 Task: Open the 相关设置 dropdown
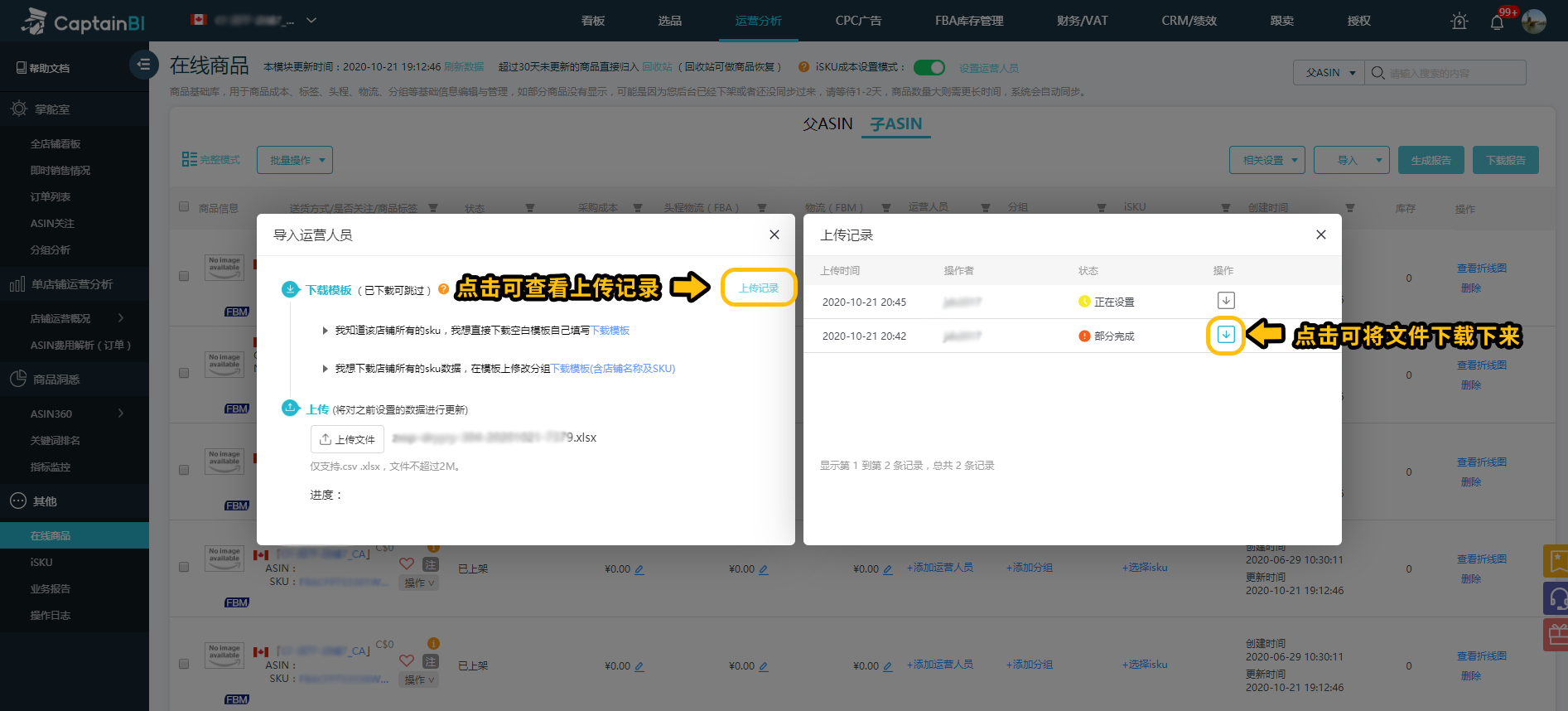[1267, 160]
